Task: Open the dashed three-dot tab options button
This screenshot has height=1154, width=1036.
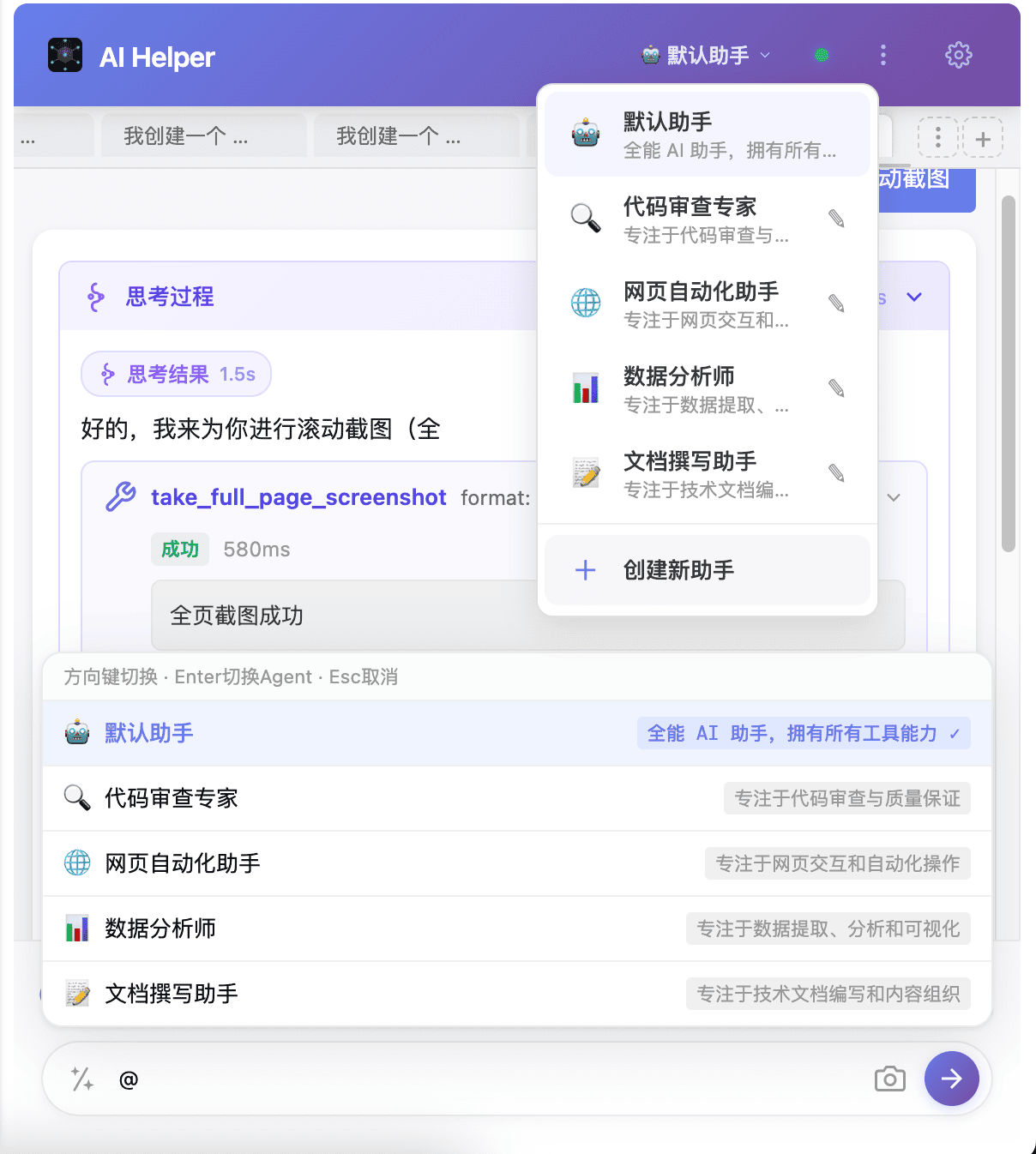Action: pos(937,137)
